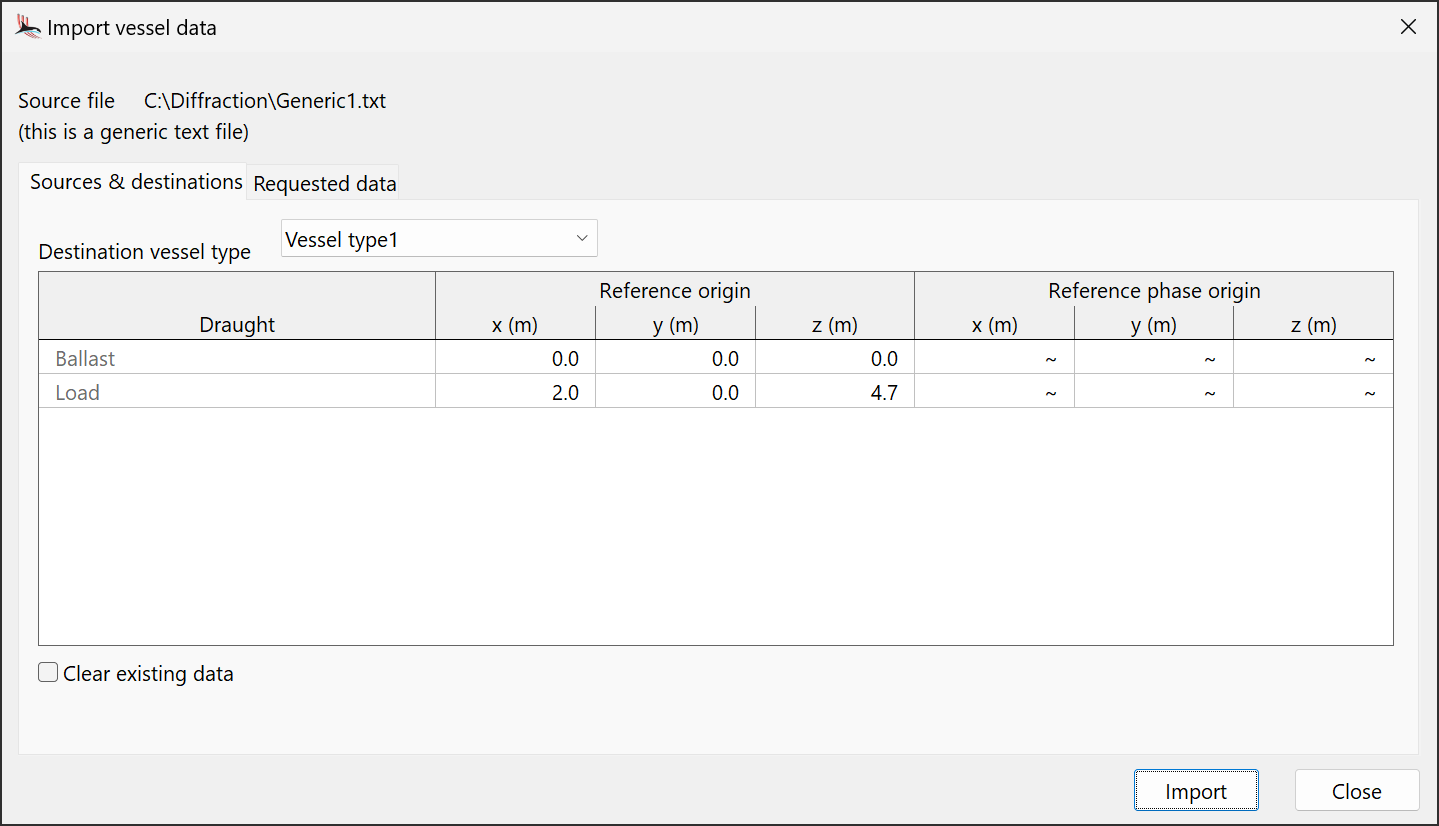This screenshot has height=826, width=1439.
Task: Click Load reference origin y cell
Action: (x=675, y=393)
